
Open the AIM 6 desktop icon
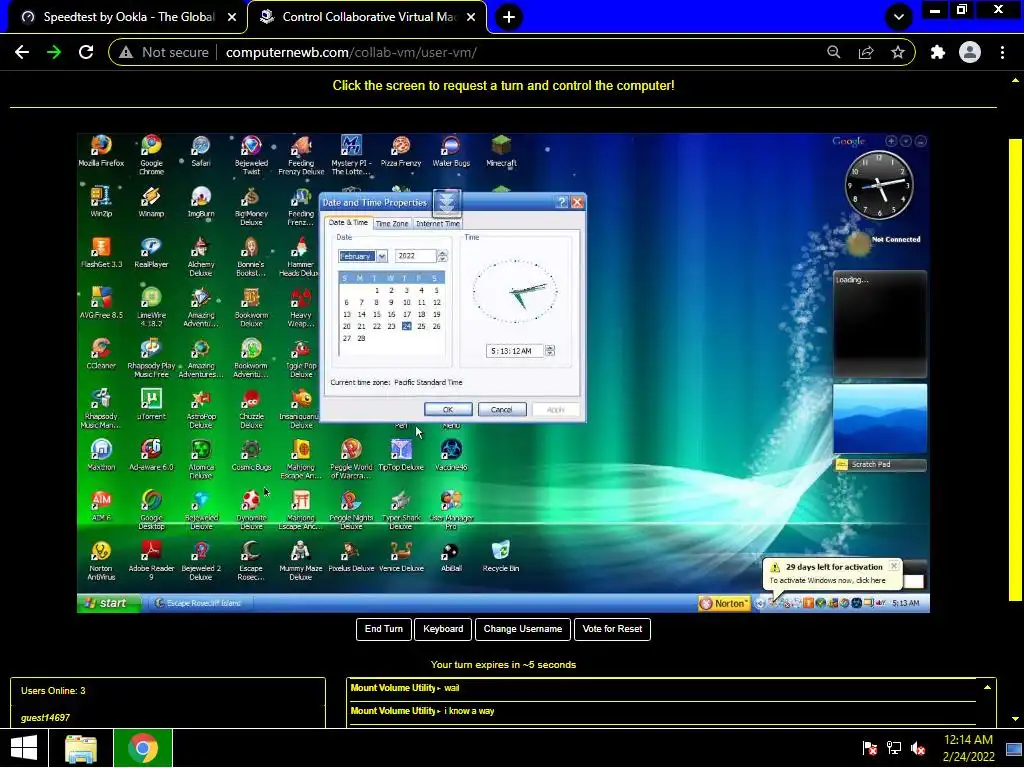101,505
